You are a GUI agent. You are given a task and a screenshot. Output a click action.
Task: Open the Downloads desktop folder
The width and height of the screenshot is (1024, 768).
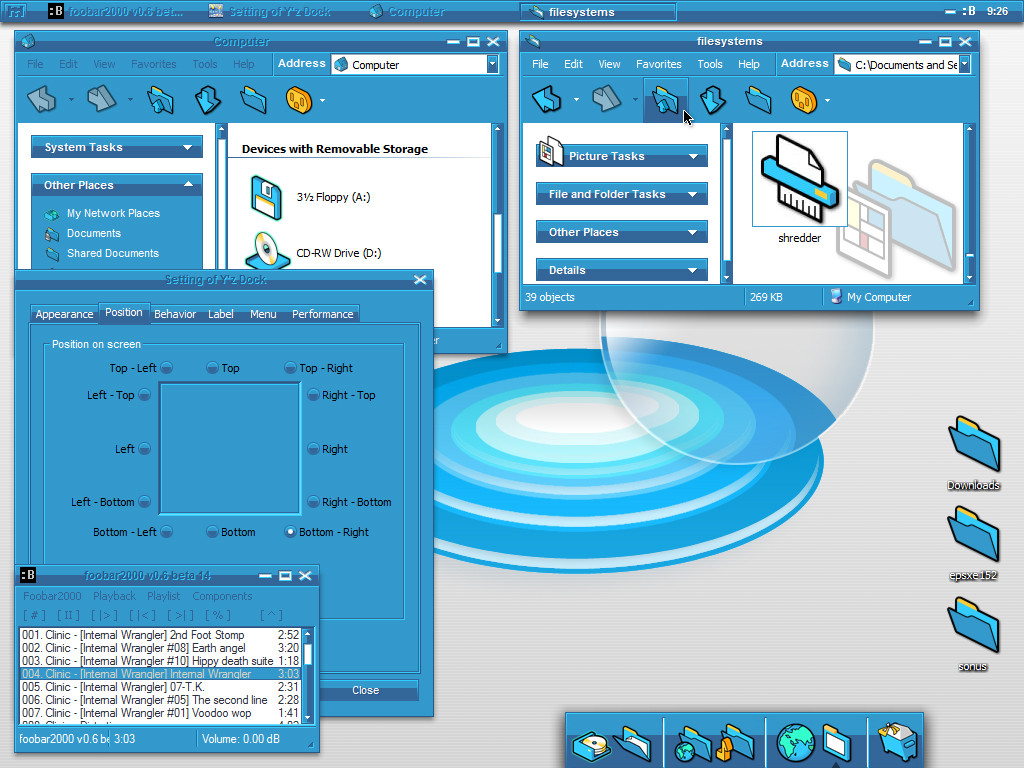click(x=974, y=445)
